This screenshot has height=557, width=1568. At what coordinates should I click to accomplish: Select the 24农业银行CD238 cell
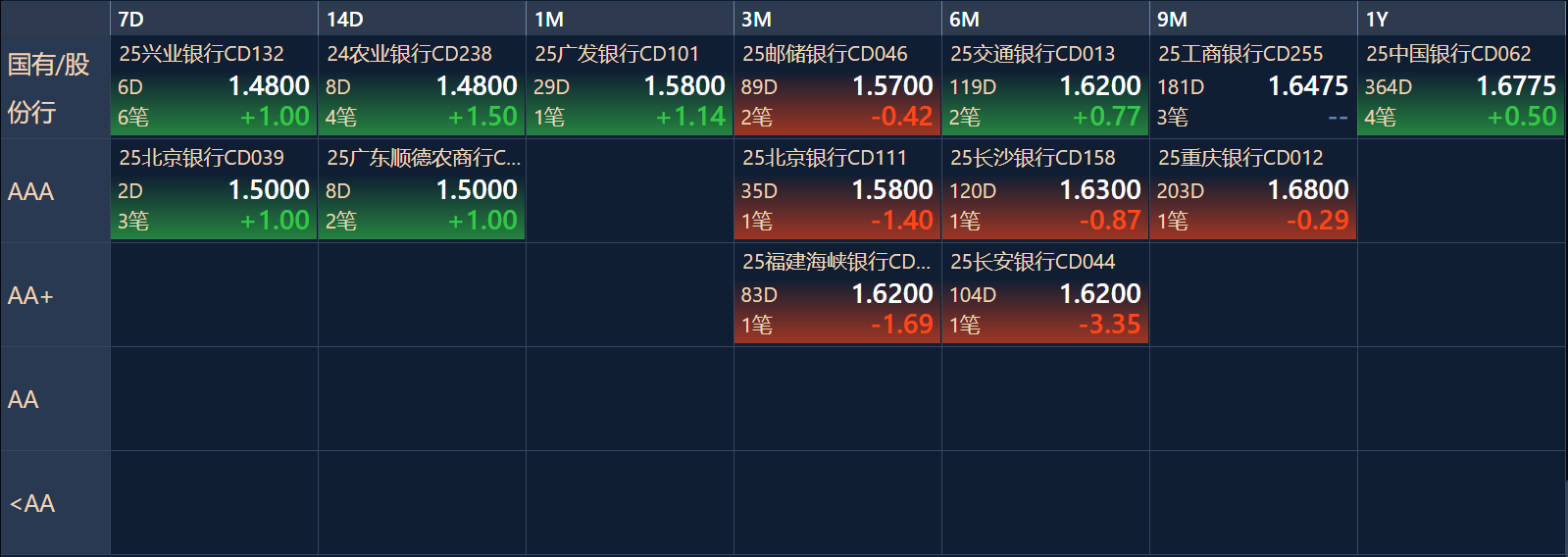point(422,86)
